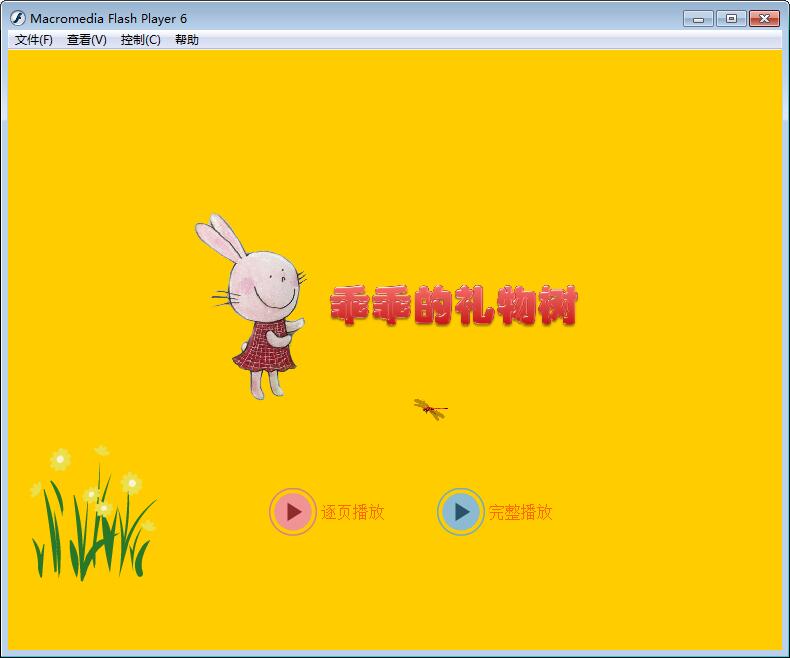790x658 pixels.
Task: Click the blue play button icon
Action: [x=460, y=512]
